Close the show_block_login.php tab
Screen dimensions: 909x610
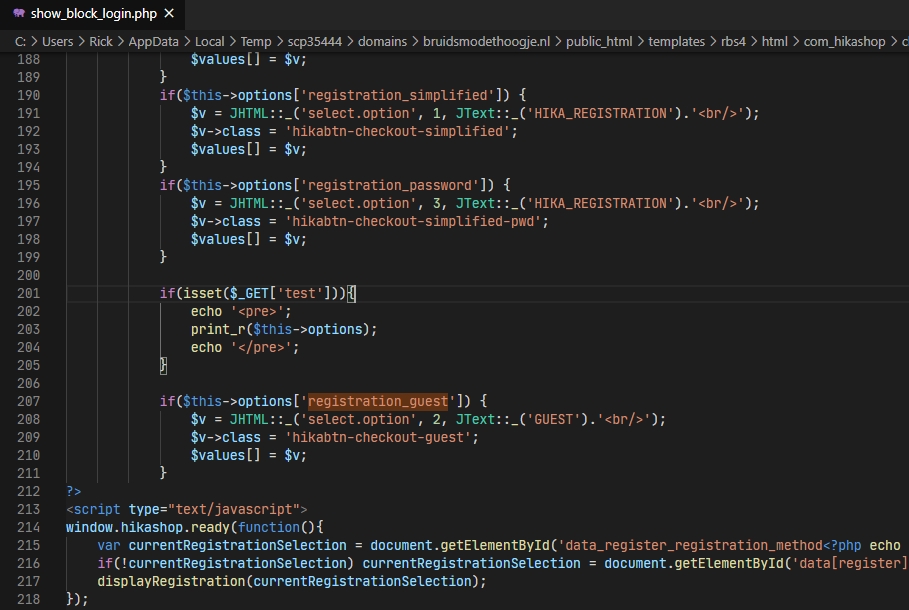click(169, 13)
